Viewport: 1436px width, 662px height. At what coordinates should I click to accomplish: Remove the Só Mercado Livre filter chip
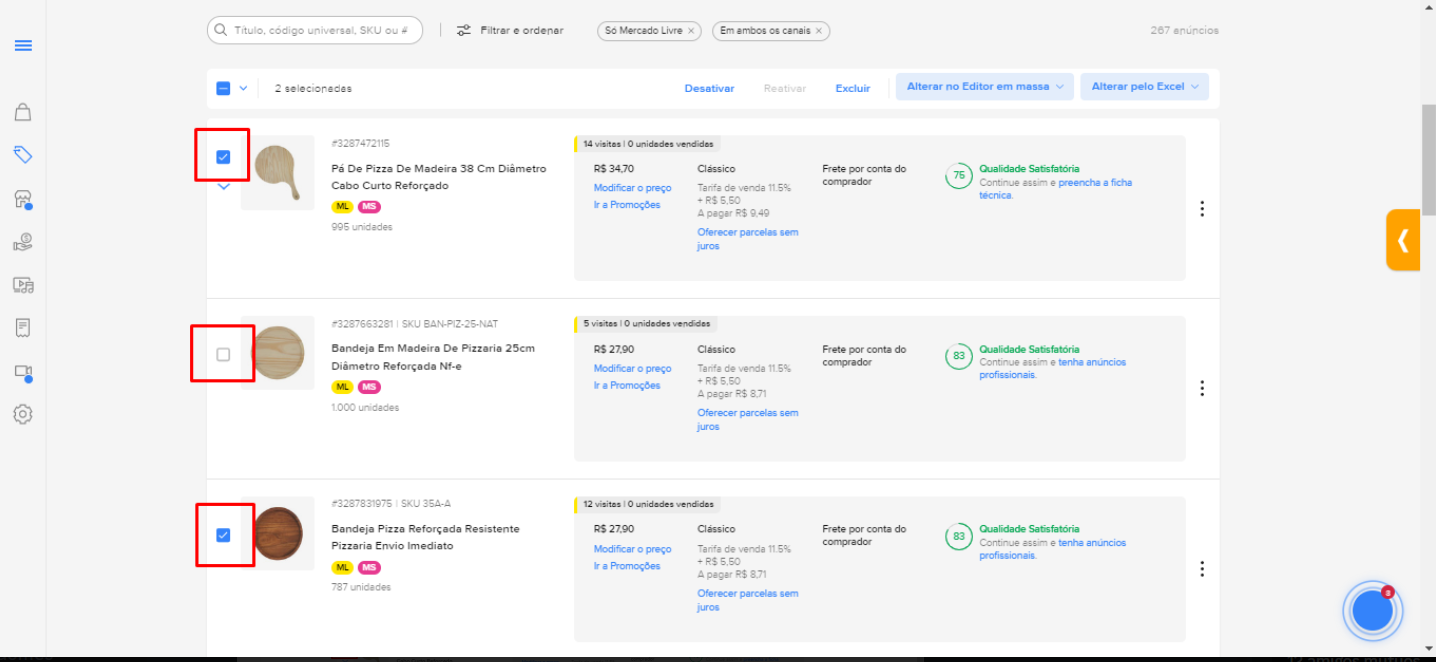691,31
